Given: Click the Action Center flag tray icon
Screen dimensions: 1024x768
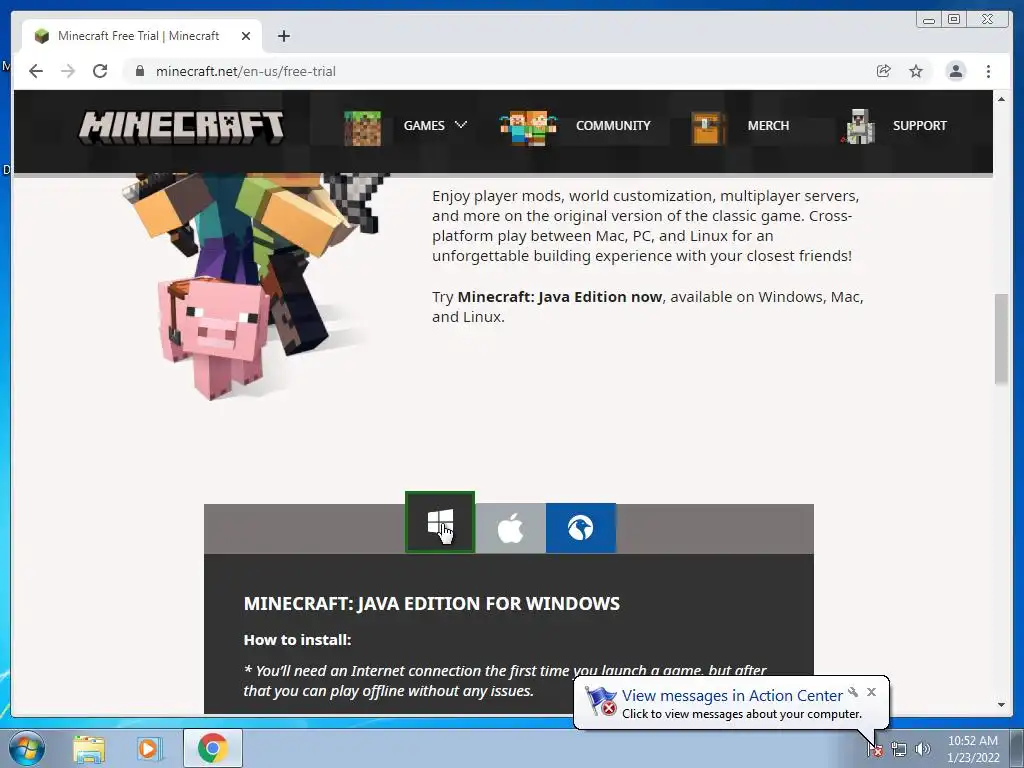Looking at the screenshot, I should (874, 750).
